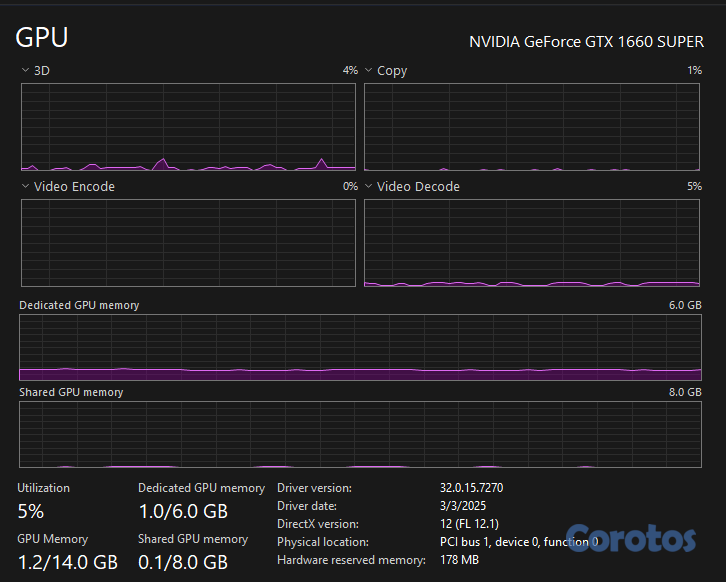Click the Utilization 5% value

(x=31, y=511)
